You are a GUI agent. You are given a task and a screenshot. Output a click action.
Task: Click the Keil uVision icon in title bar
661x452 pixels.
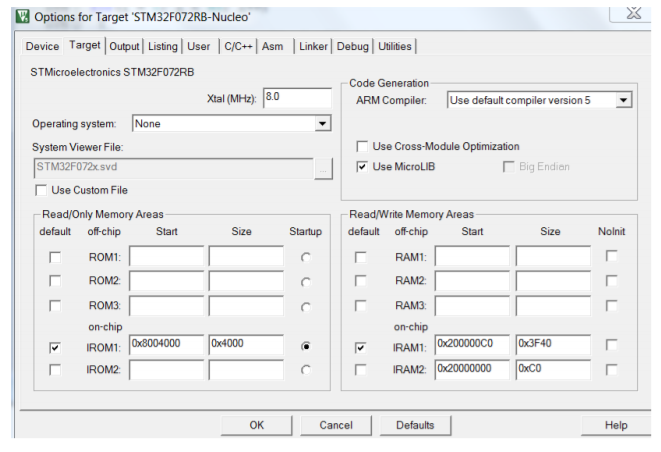pyautogui.click(x=22, y=16)
